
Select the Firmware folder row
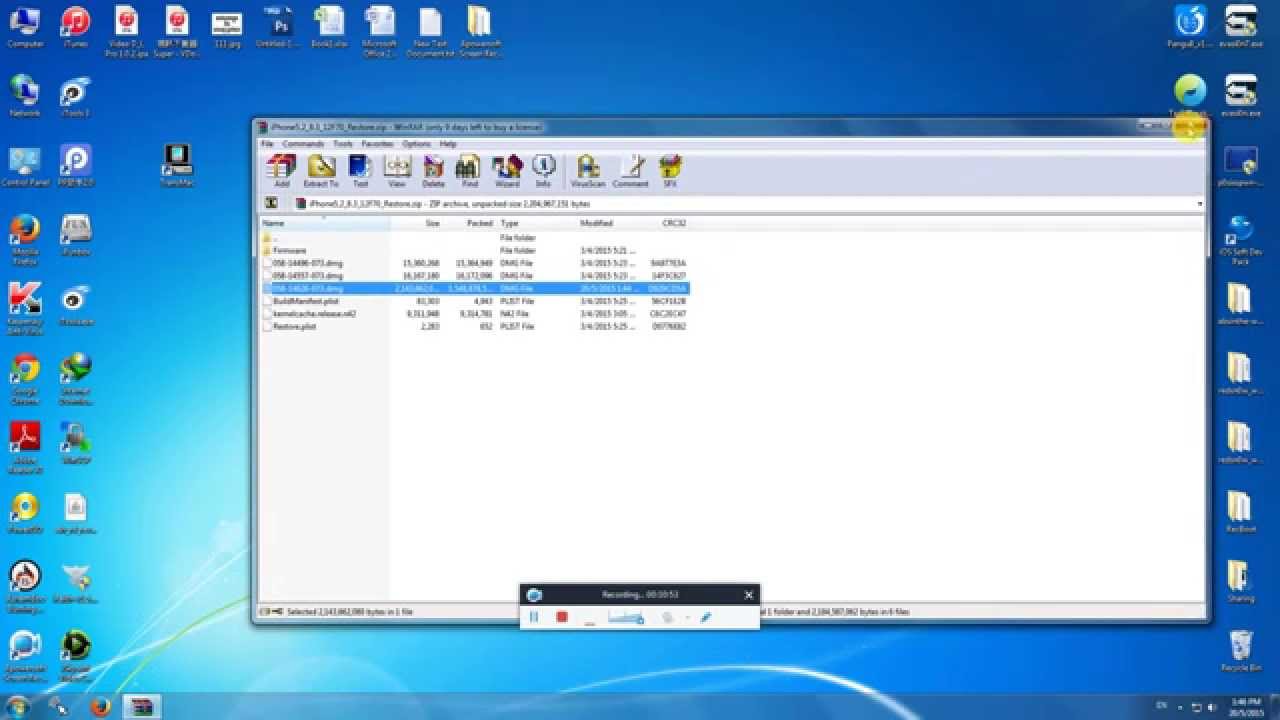click(475, 250)
